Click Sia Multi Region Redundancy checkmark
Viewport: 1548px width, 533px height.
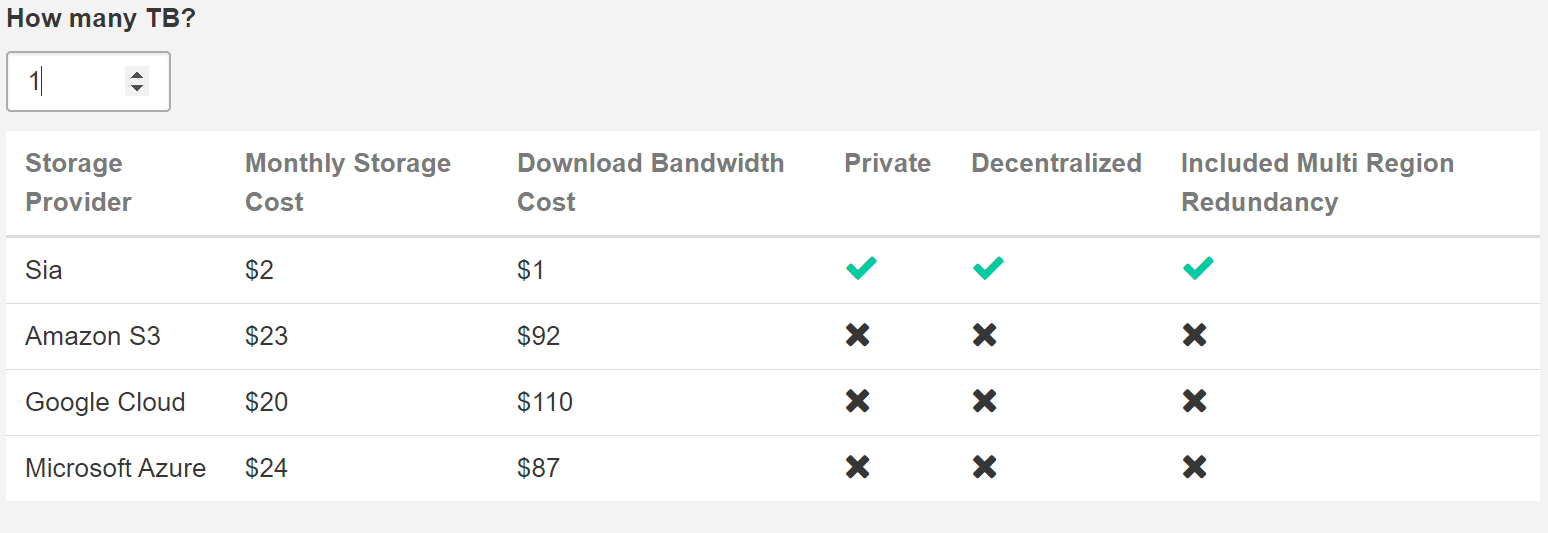click(1198, 268)
